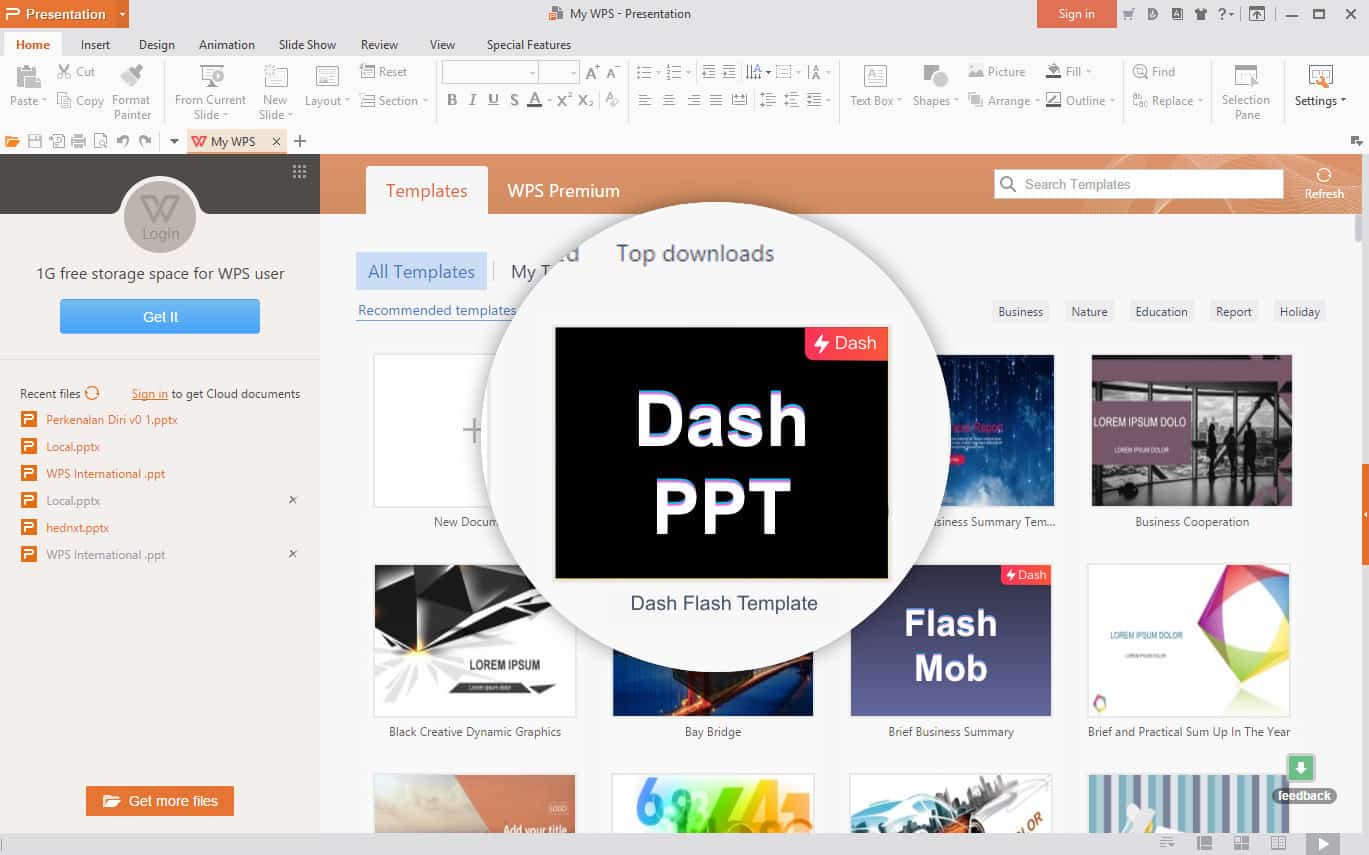Open the Brief Business Summary Flash Mob thumbnail
This screenshot has height=855, width=1369.
click(x=950, y=640)
